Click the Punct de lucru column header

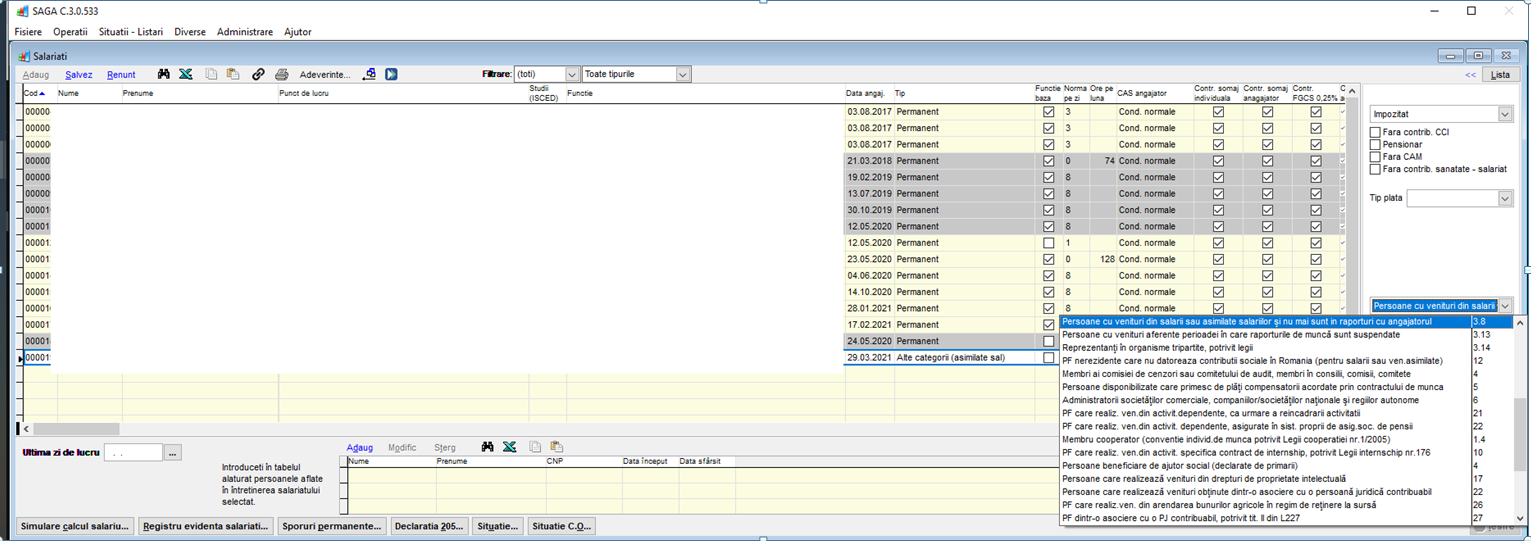pos(402,93)
